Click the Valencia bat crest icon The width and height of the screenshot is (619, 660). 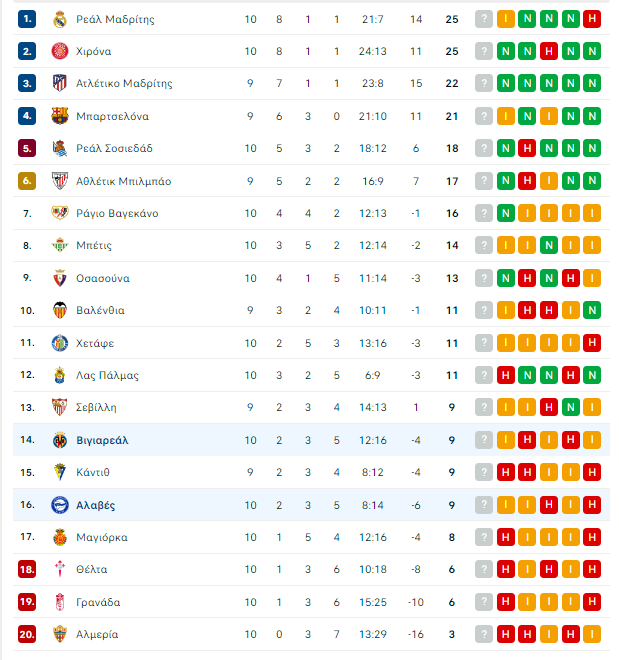click(x=60, y=310)
